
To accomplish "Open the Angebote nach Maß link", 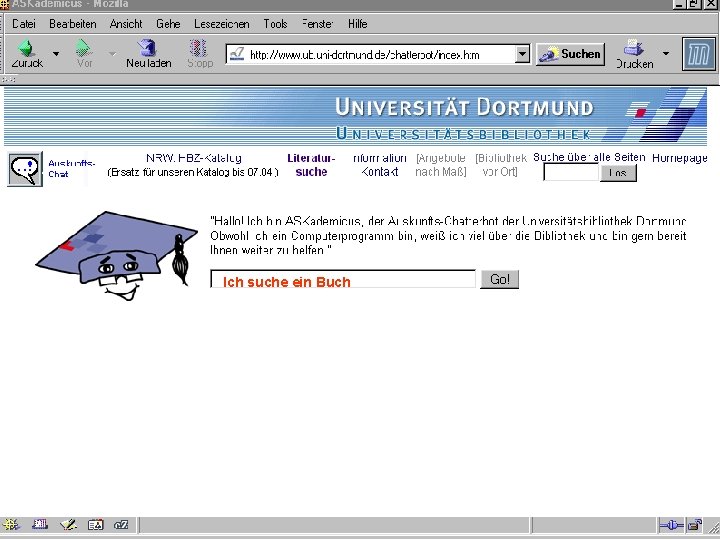I will pos(441,165).
